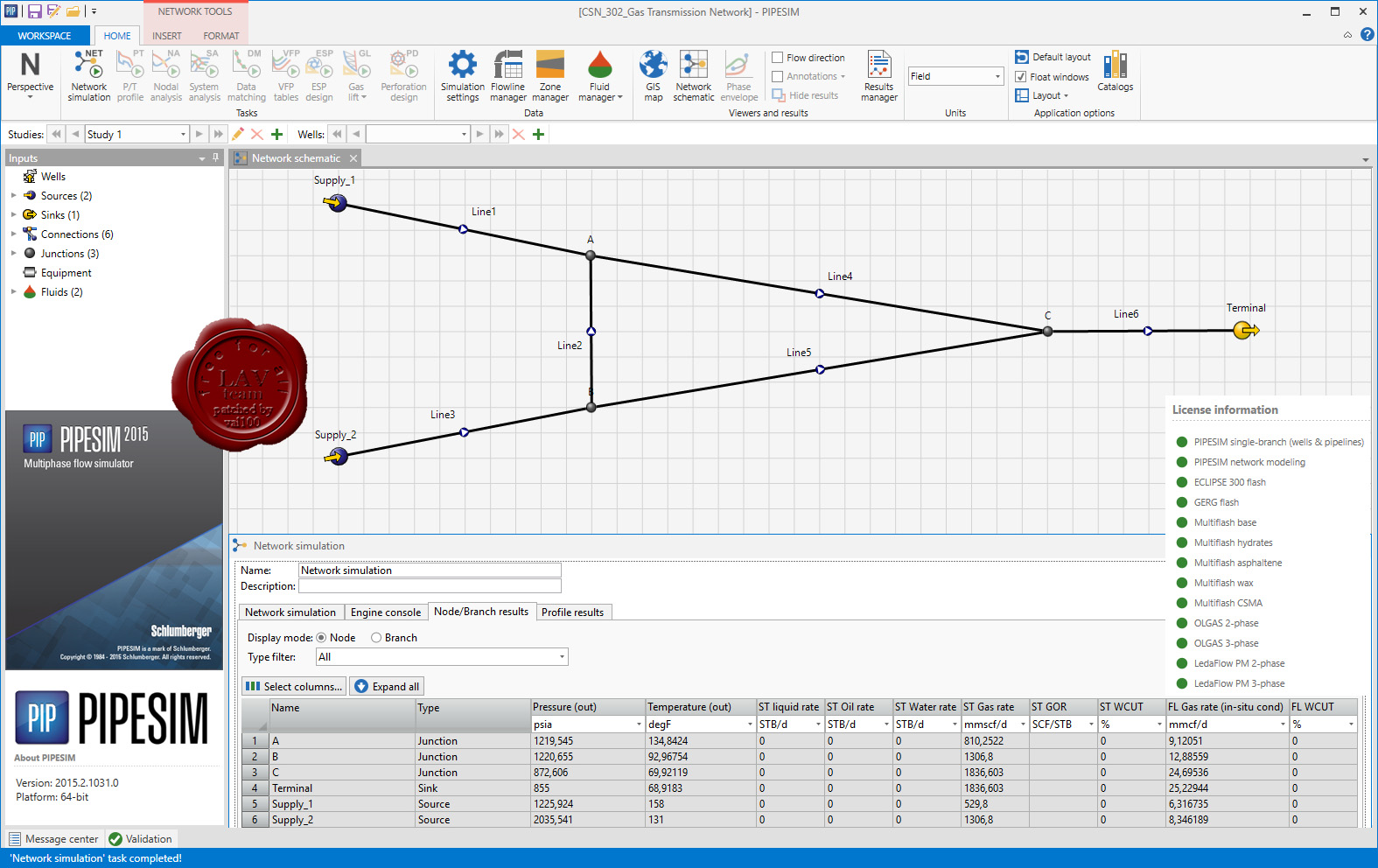Image resolution: width=1378 pixels, height=868 pixels.
Task: Open Simulation settings
Action: point(463,76)
